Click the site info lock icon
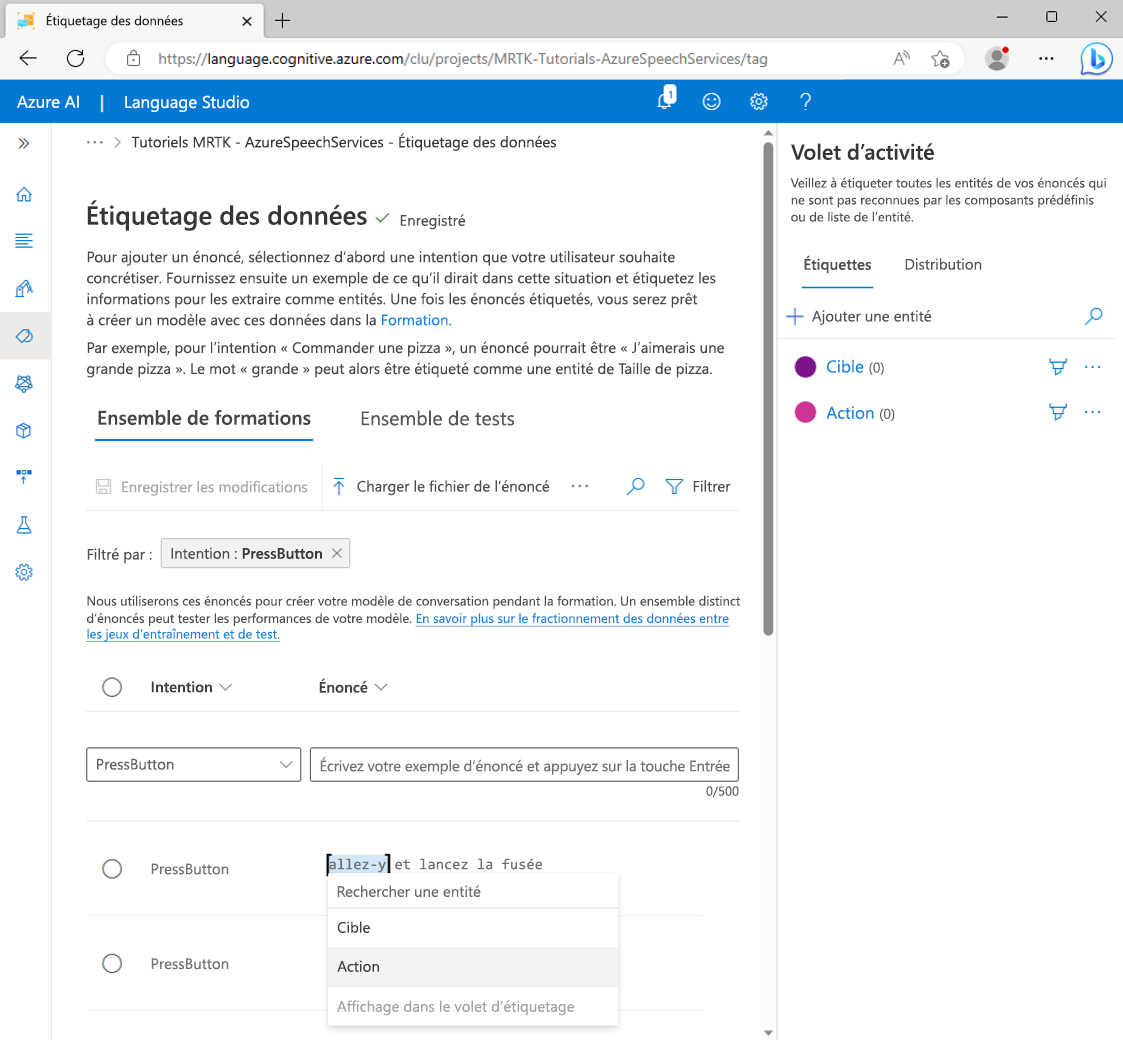1123x1040 pixels. pos(133,58)
